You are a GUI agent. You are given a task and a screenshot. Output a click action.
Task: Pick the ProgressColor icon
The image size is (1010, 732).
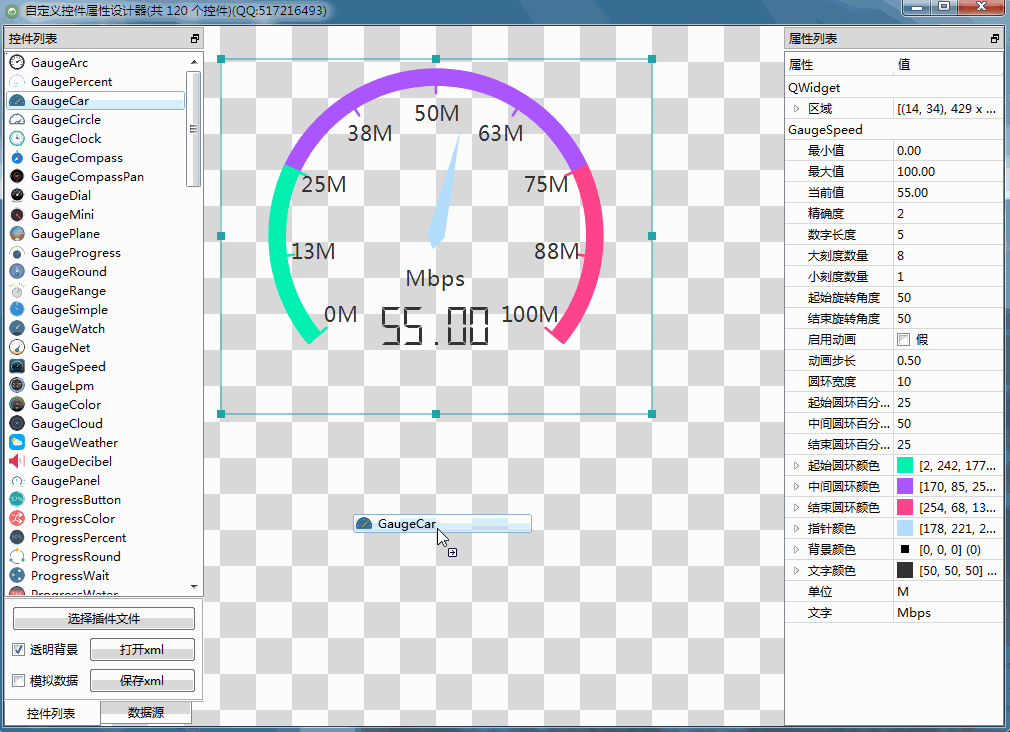coord(17,519)
